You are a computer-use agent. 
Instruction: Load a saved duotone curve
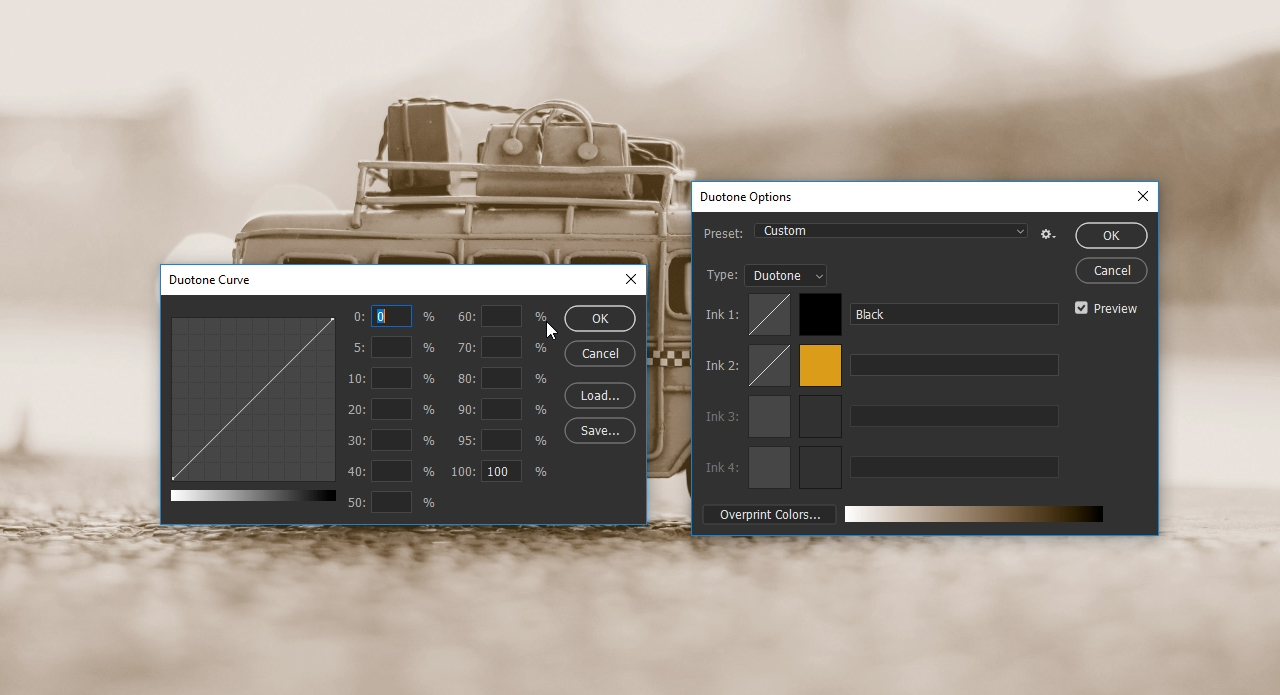[x=600, y=396]
